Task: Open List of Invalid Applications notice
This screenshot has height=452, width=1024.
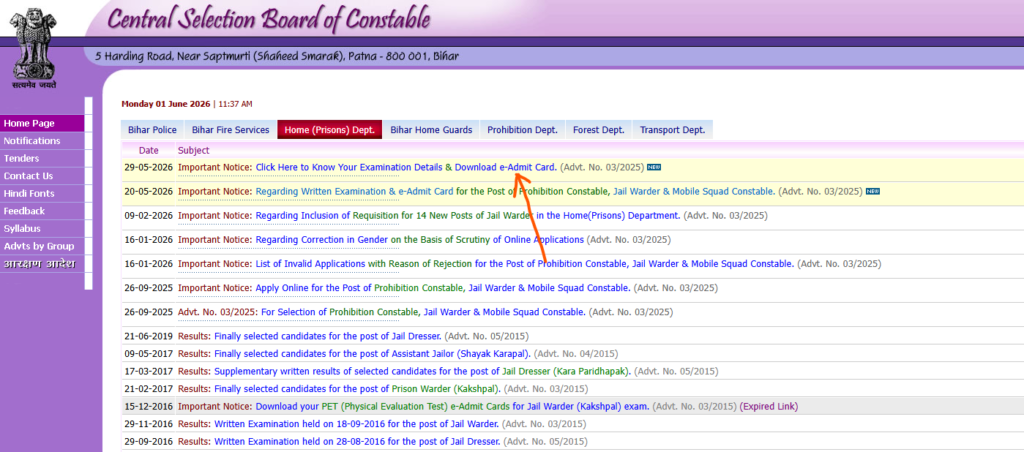Action: click(x=524, y=264)
